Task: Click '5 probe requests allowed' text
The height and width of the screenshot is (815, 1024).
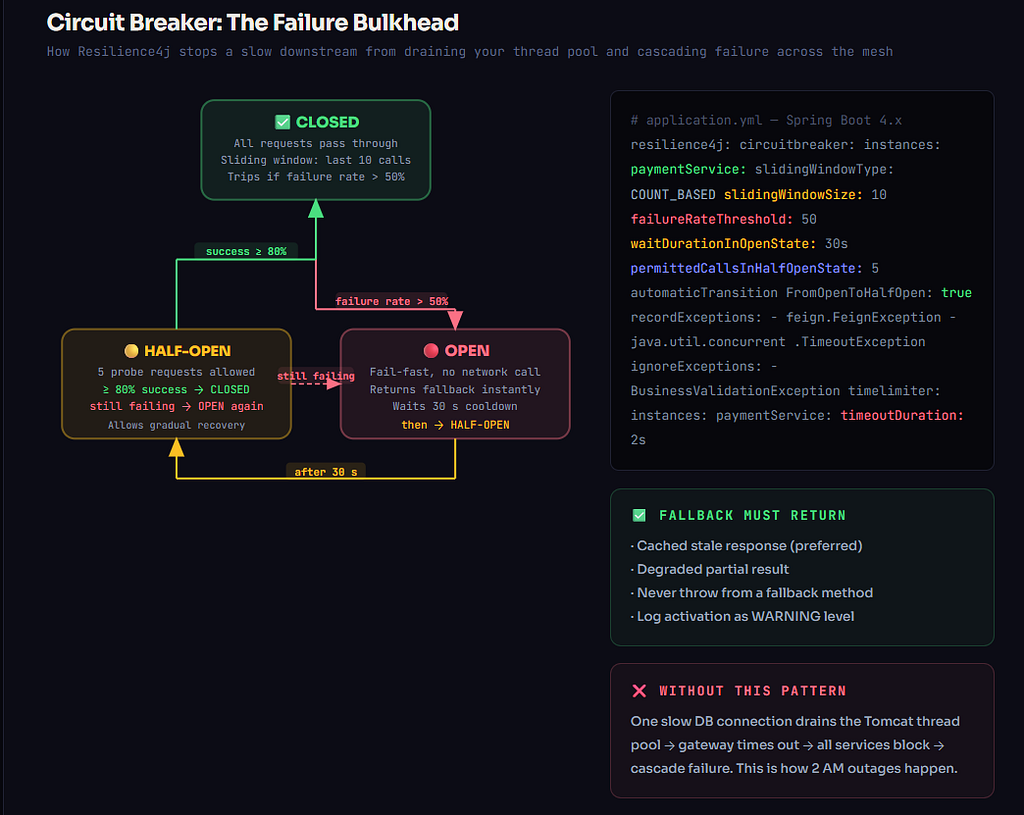Action: 176,372
